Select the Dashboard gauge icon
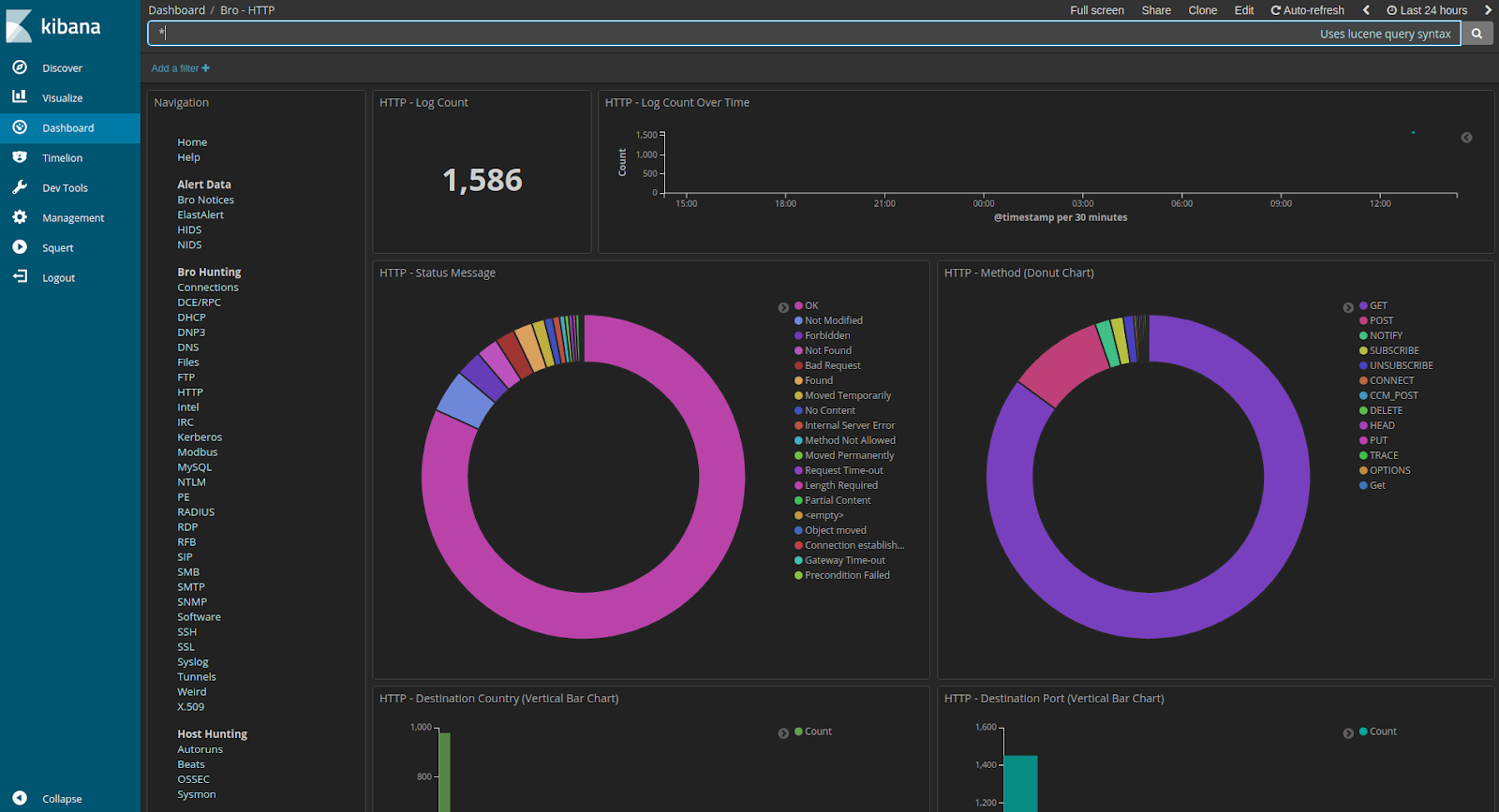Screen dimensions: 1499x812 click(20, 127)
